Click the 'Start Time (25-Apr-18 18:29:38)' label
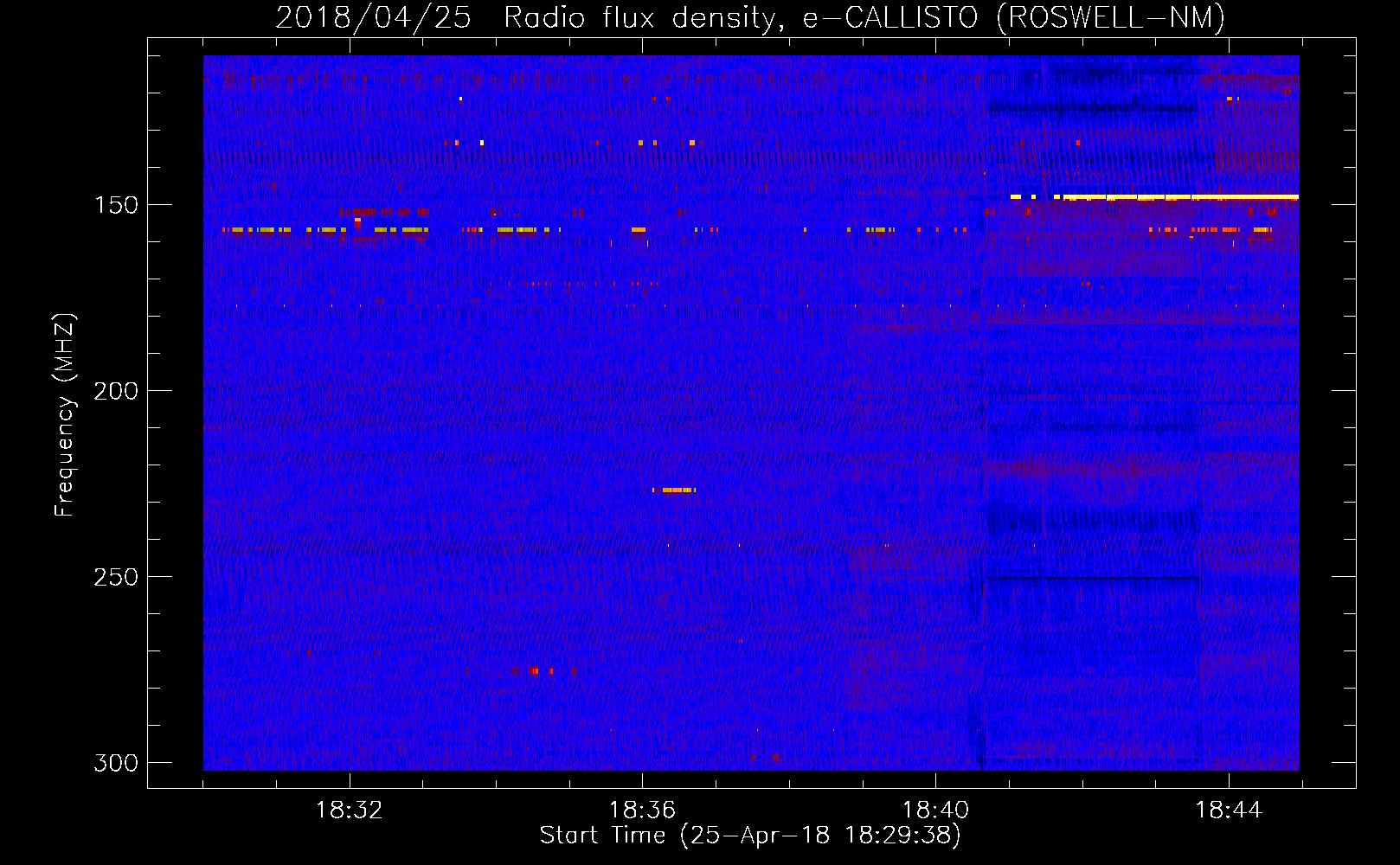 point(750,836)
